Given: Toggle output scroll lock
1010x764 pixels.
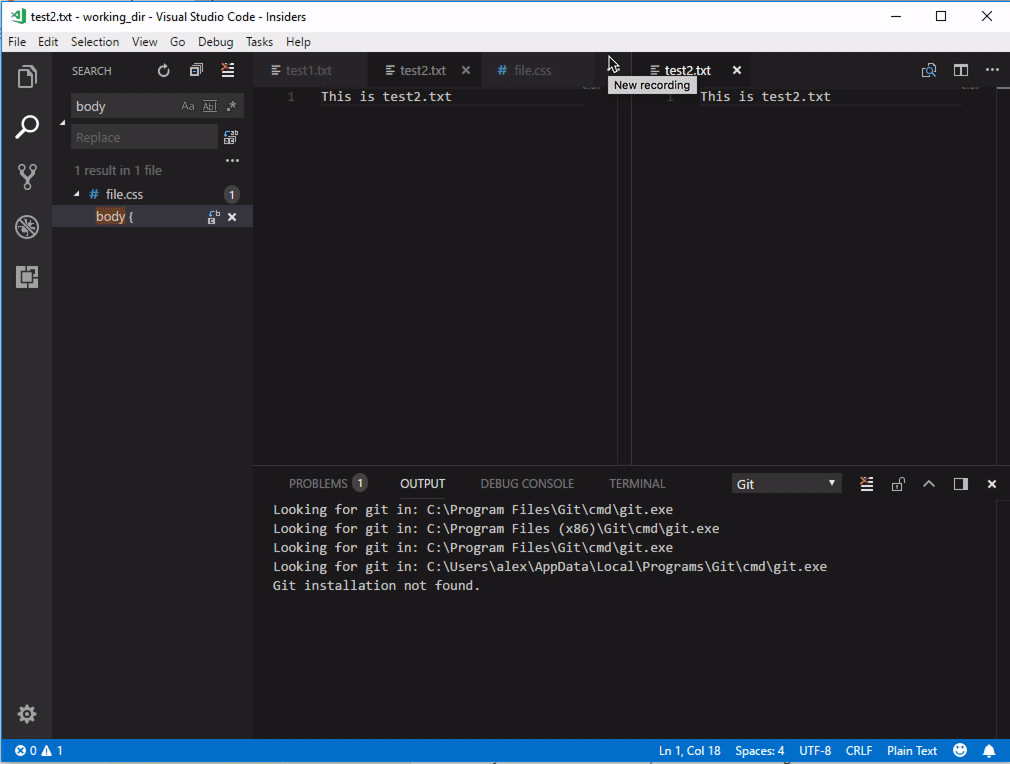Looking at the screenshot, I should coord(898,484).
